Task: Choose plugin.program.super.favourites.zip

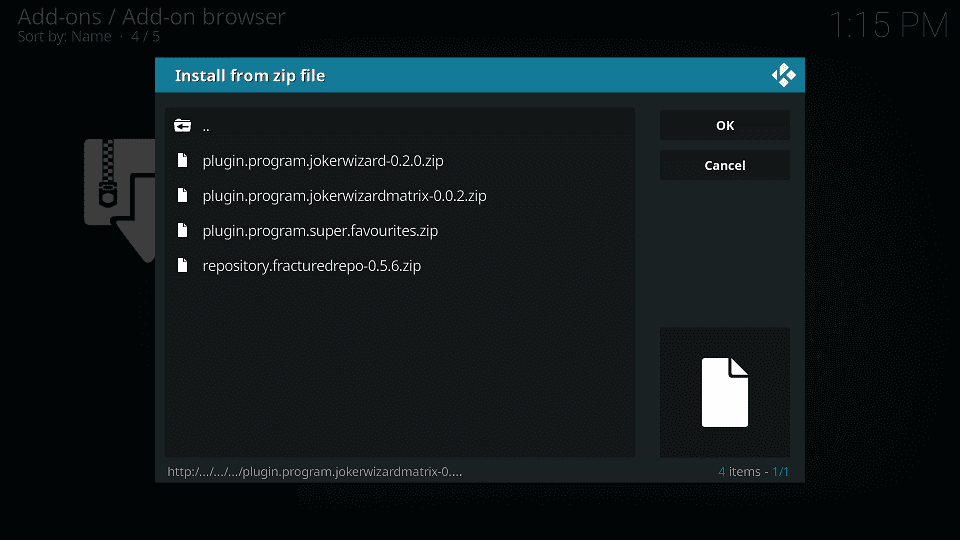Action: coord(400,230)
